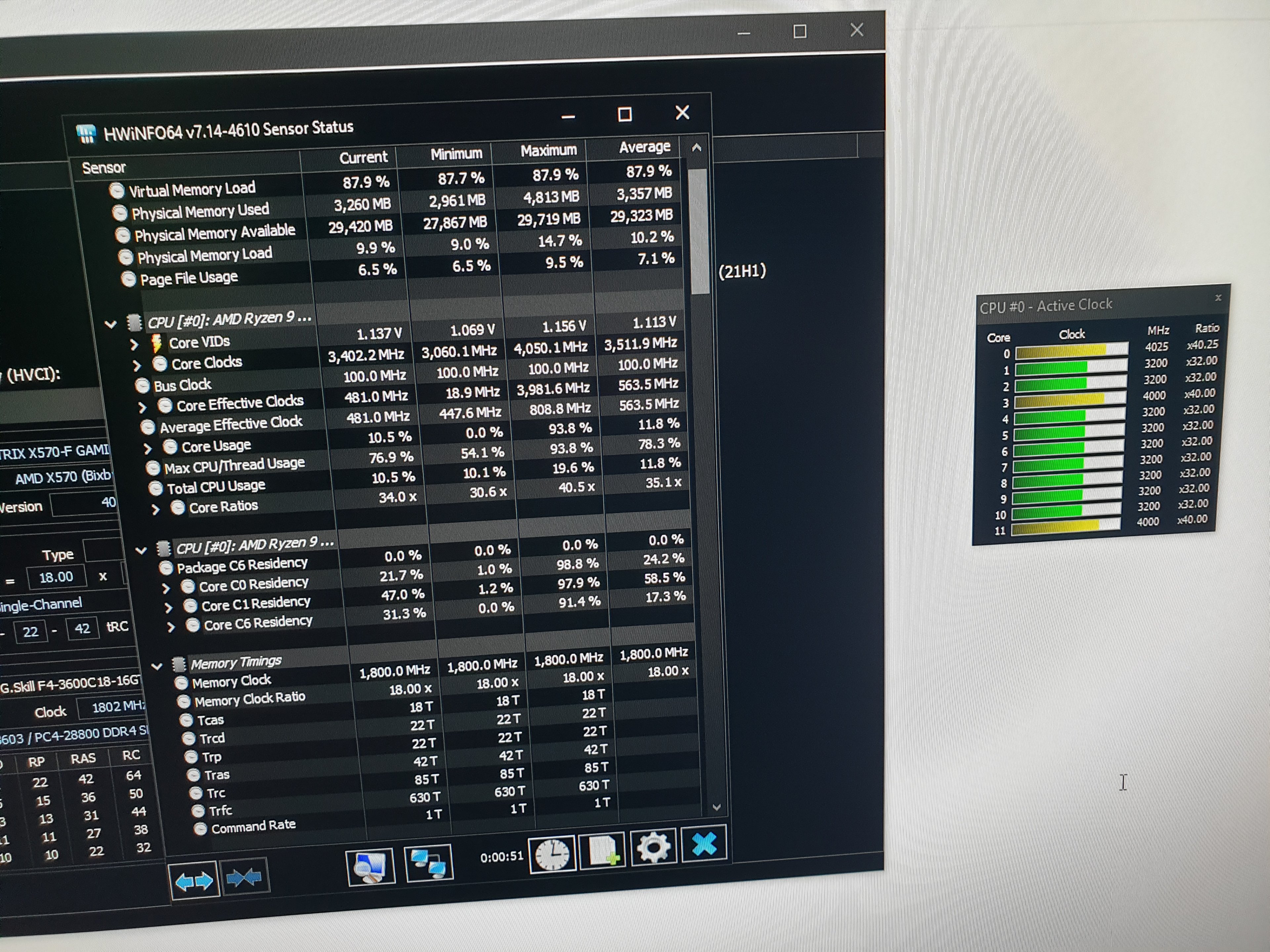Open the remote monitor computer icon

tap(370, 866)
